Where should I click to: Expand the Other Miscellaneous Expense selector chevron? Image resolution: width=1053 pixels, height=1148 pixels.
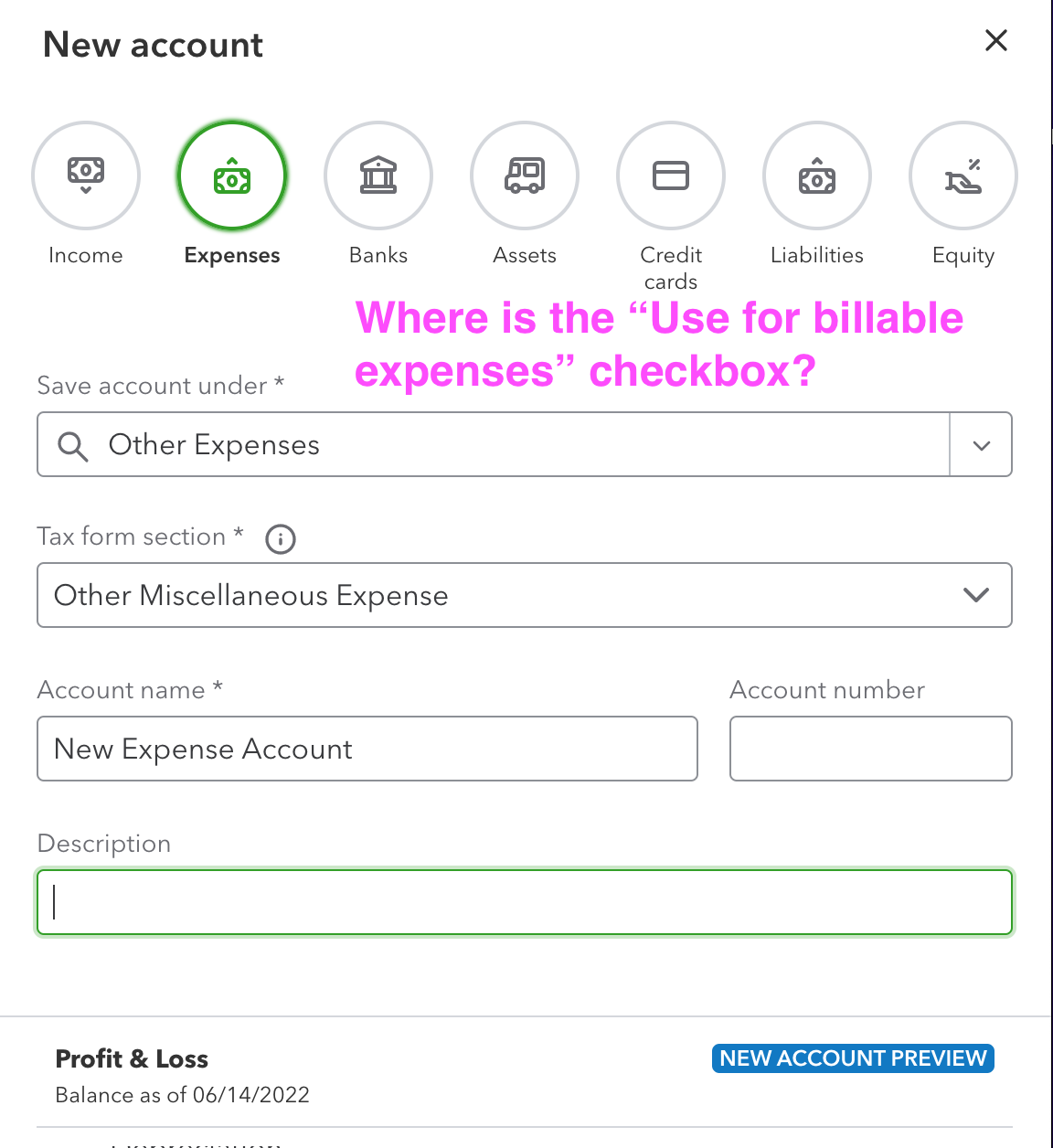tap(975, 595)
